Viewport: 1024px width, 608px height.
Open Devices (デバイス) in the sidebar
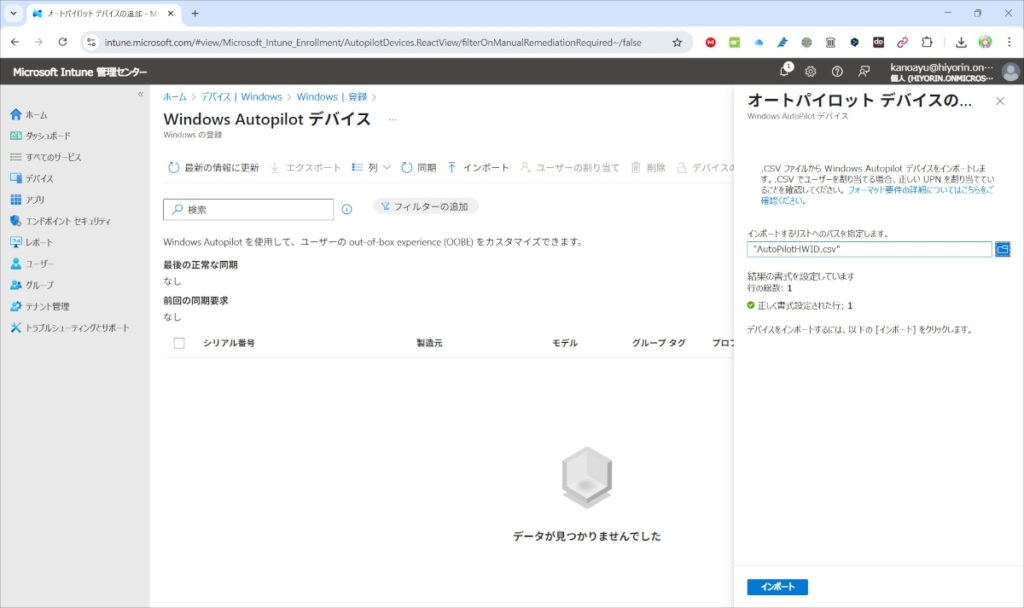[x=31, y=178]
